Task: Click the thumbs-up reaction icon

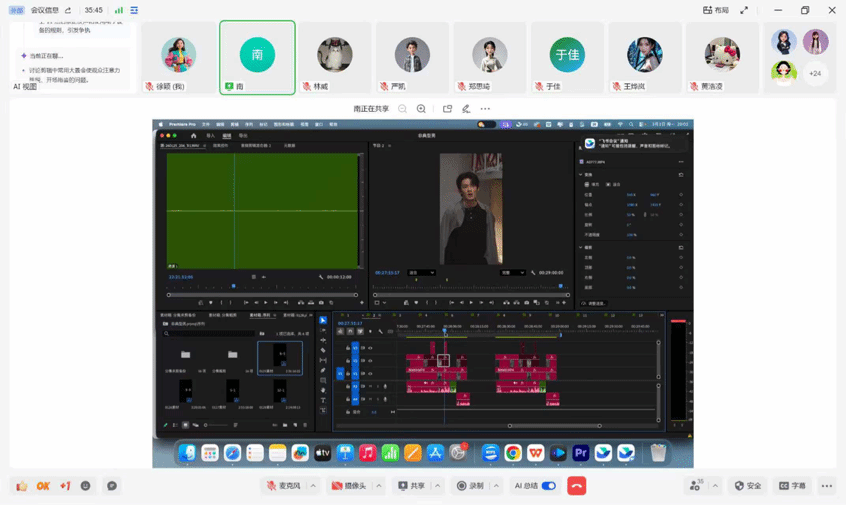Action: click(x=21, y=486)
